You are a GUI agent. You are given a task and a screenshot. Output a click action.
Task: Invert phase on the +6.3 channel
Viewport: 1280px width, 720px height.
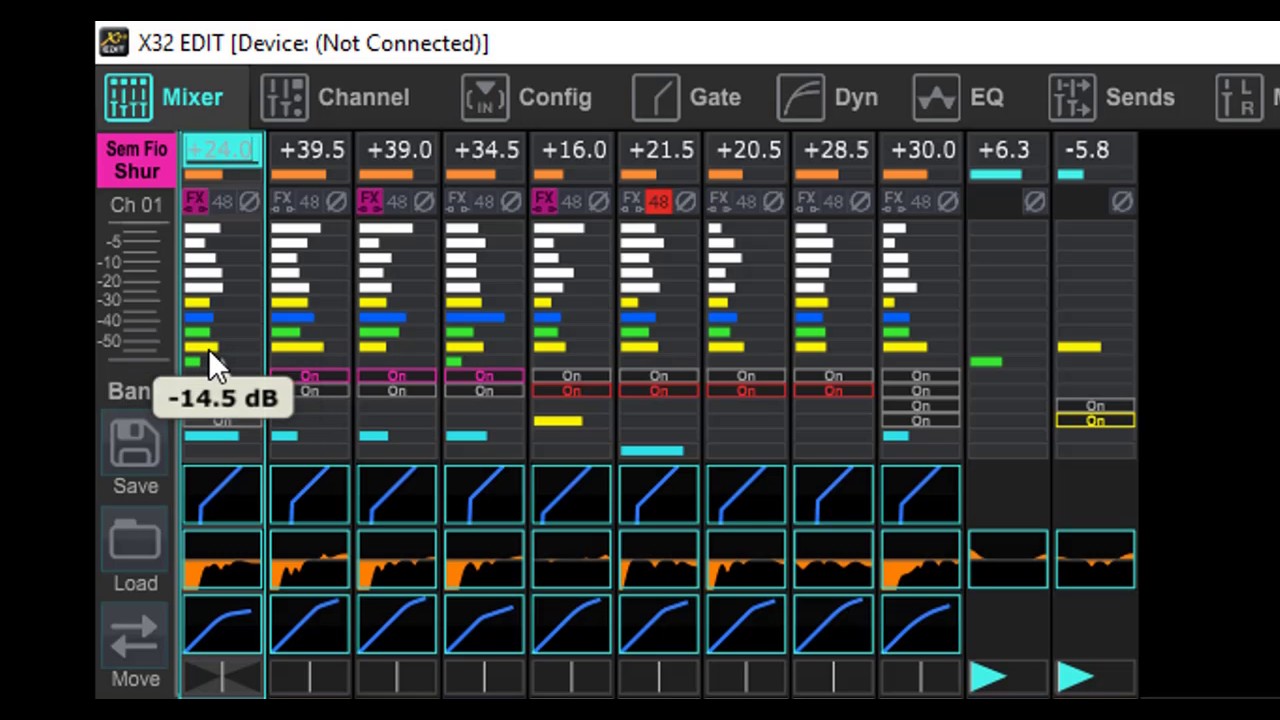(1034, 202)
